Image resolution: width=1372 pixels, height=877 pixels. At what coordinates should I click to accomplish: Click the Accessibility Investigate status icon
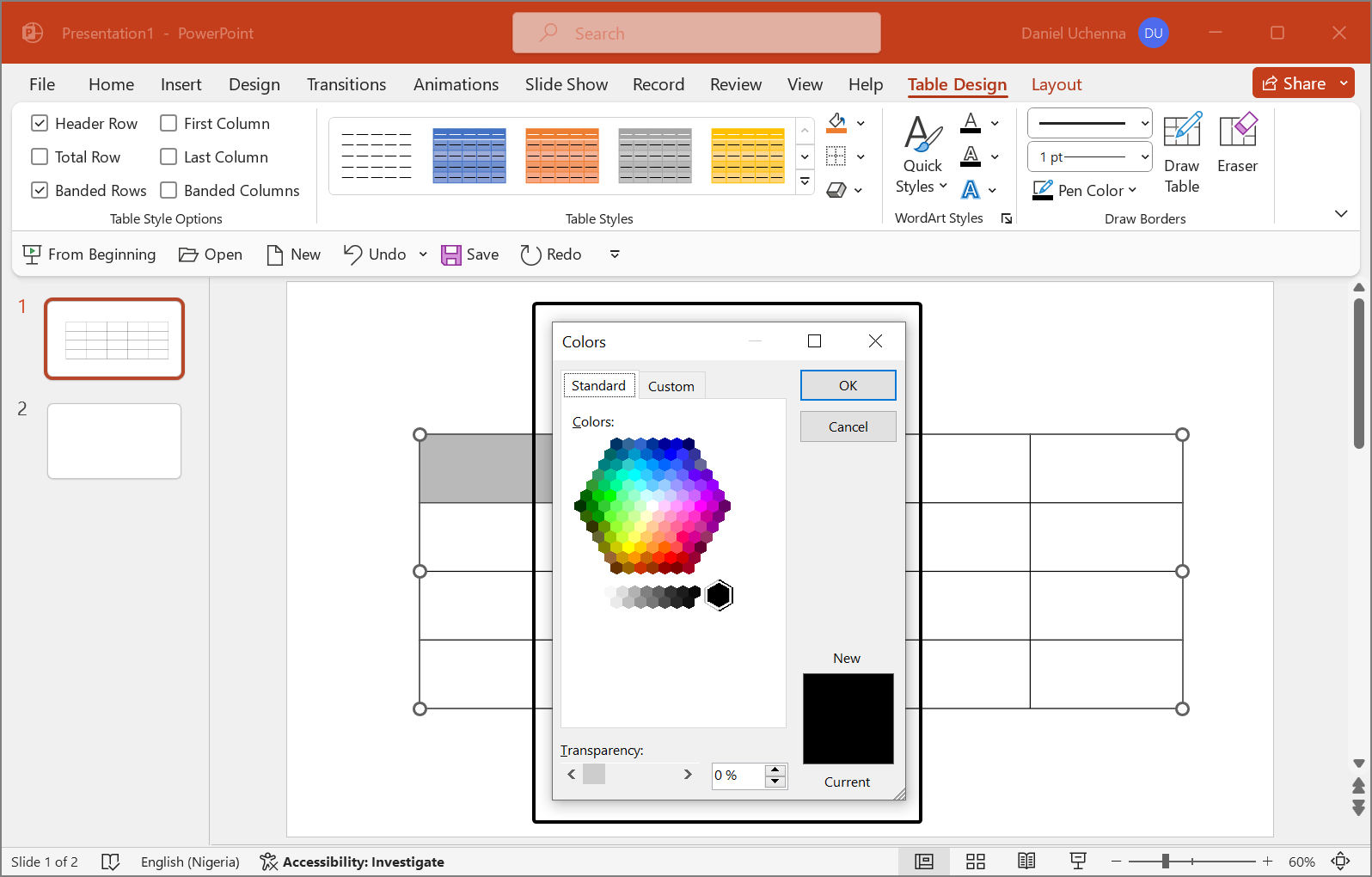[x=269, y=862]
